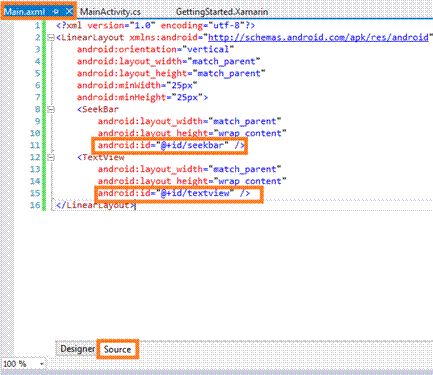This screenshot has height=375, width=433.
Task: Select the Source view tab
Action: coord(117,349)
